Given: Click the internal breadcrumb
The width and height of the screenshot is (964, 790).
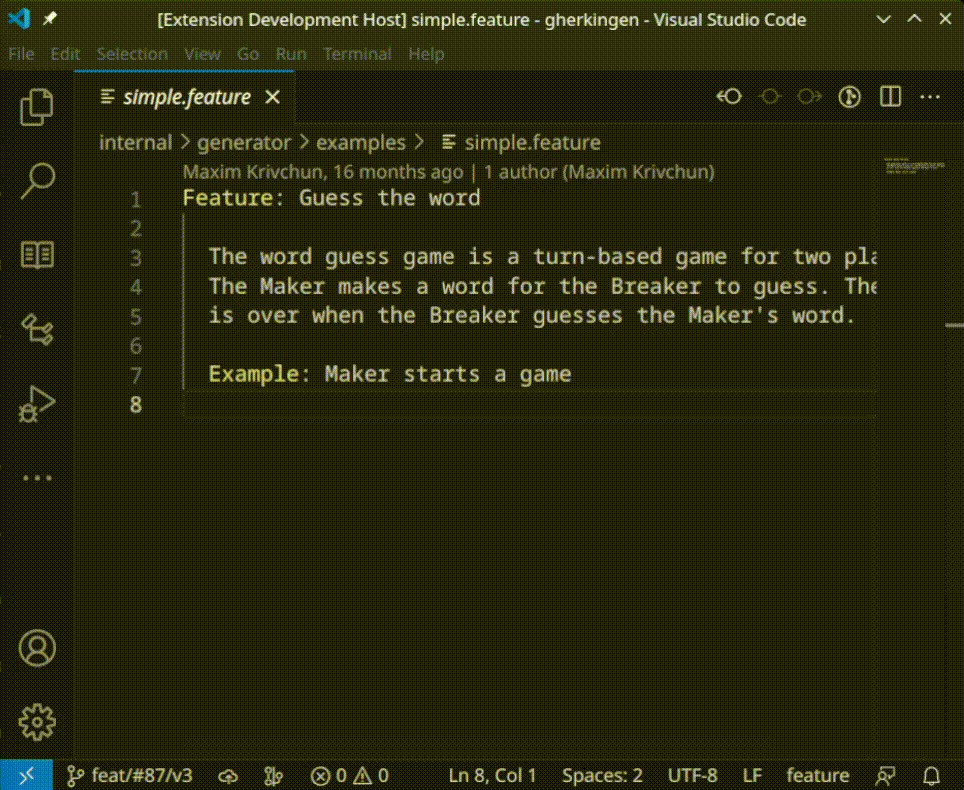Looking at the screenshot, I should pyautogui.click(x=135, y=142).
